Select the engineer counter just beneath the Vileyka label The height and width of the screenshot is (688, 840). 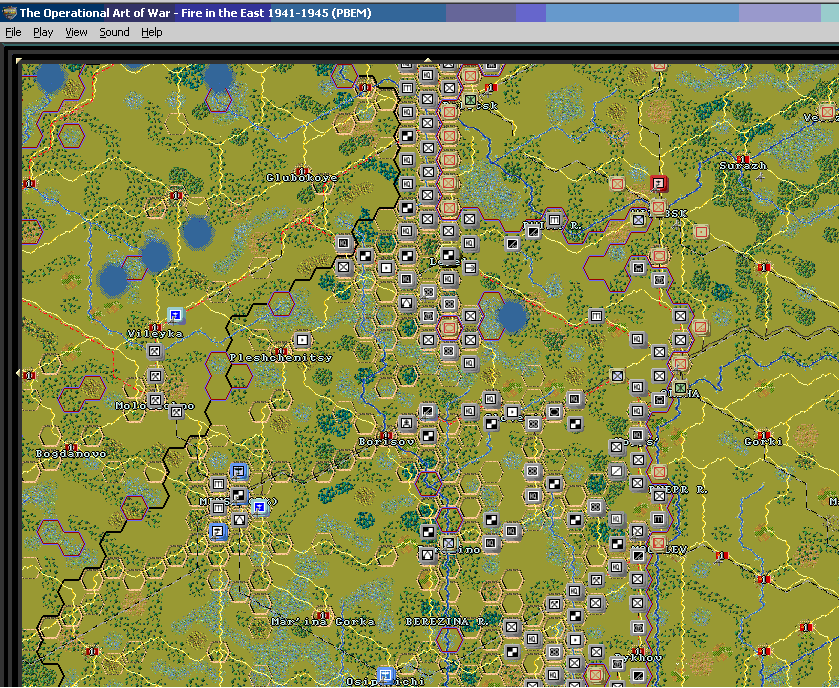click(x=155, y=352)
